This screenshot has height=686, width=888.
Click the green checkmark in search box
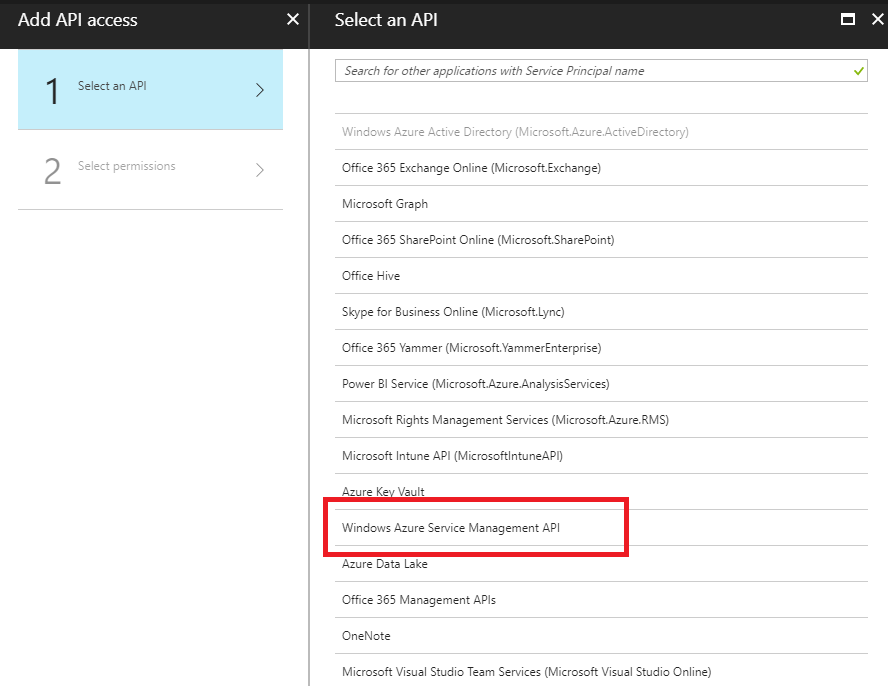coord(859,71)
